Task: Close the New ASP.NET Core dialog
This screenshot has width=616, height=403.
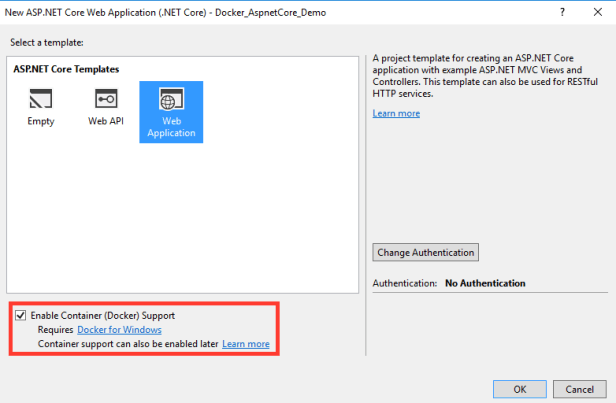Action: (x=598, y=12)
